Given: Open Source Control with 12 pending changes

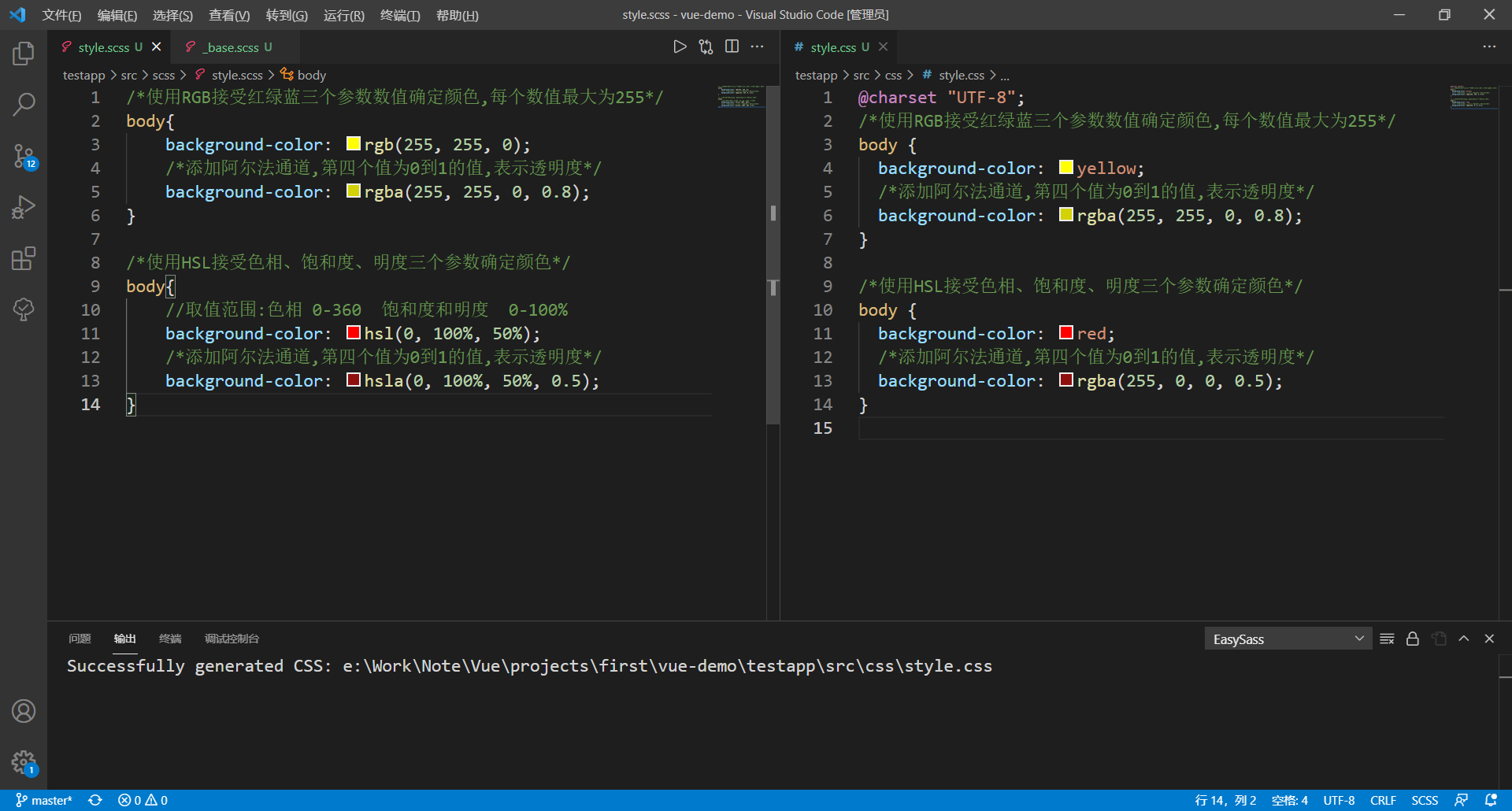Looking at the screenshot, I should click(24, 155).
